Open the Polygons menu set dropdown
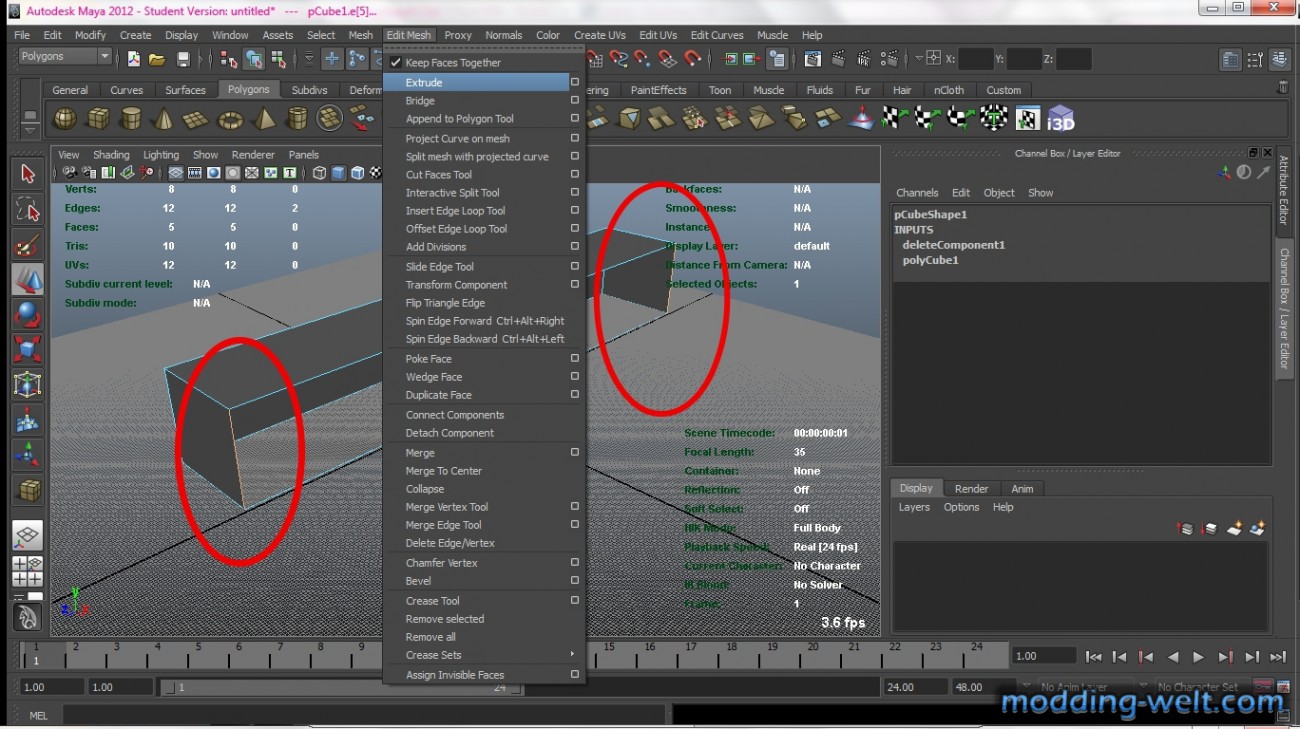Image resolution: width=1300 pixels, height=729 pixels. click(65, 57)
